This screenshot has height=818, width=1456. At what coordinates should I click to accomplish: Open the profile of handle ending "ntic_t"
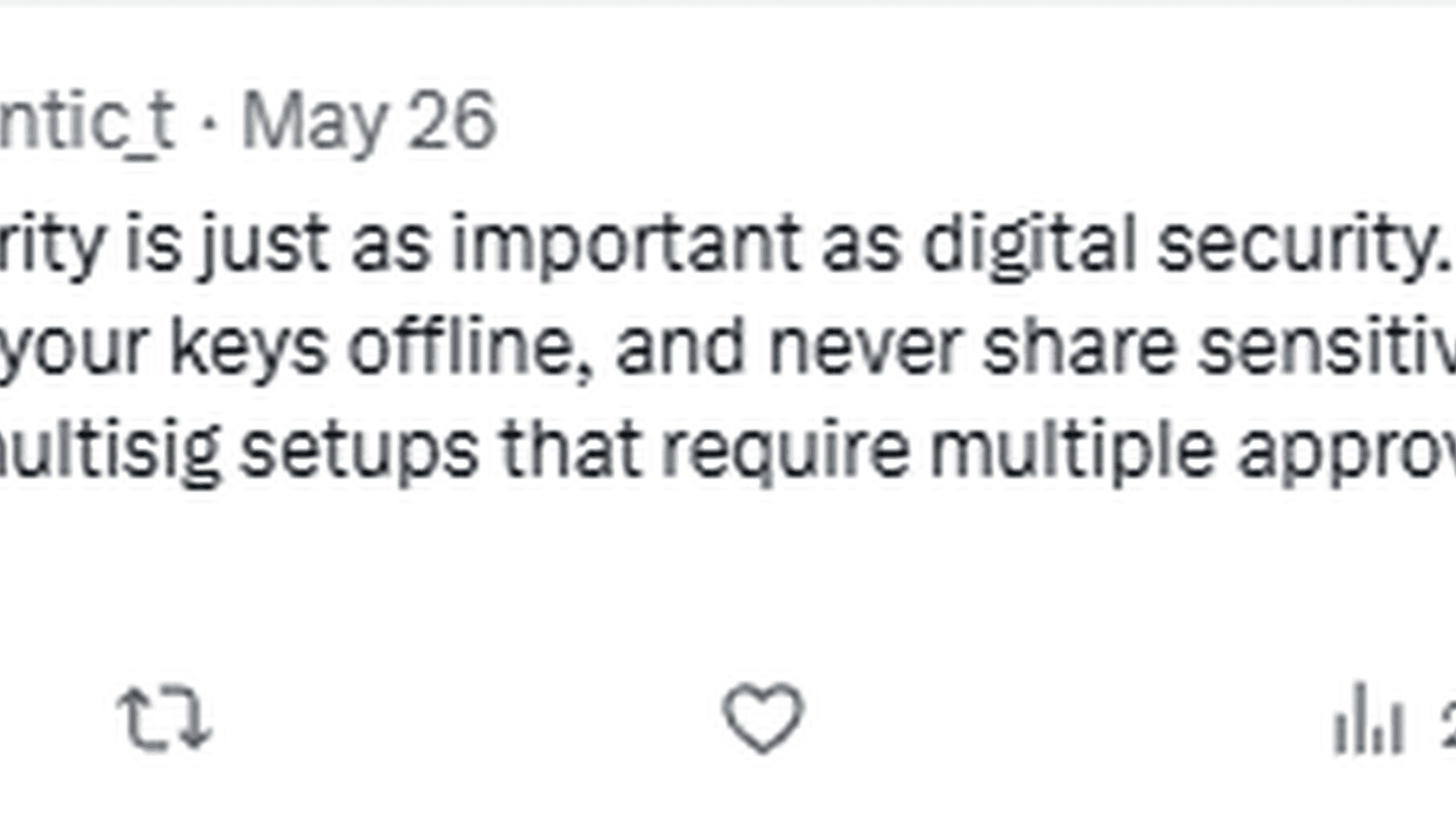(x=87, y=121)
